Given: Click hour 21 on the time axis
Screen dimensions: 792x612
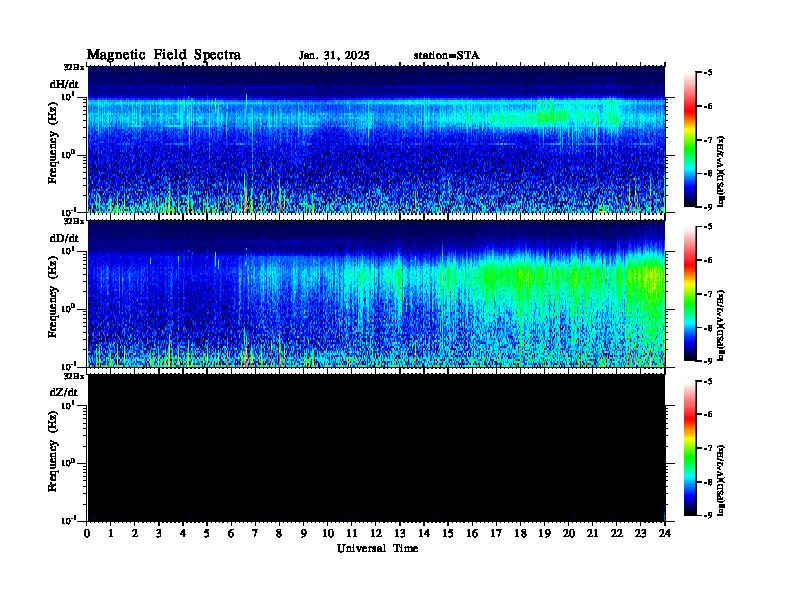Looking at the screenshot, I should (x=592, y=534).
